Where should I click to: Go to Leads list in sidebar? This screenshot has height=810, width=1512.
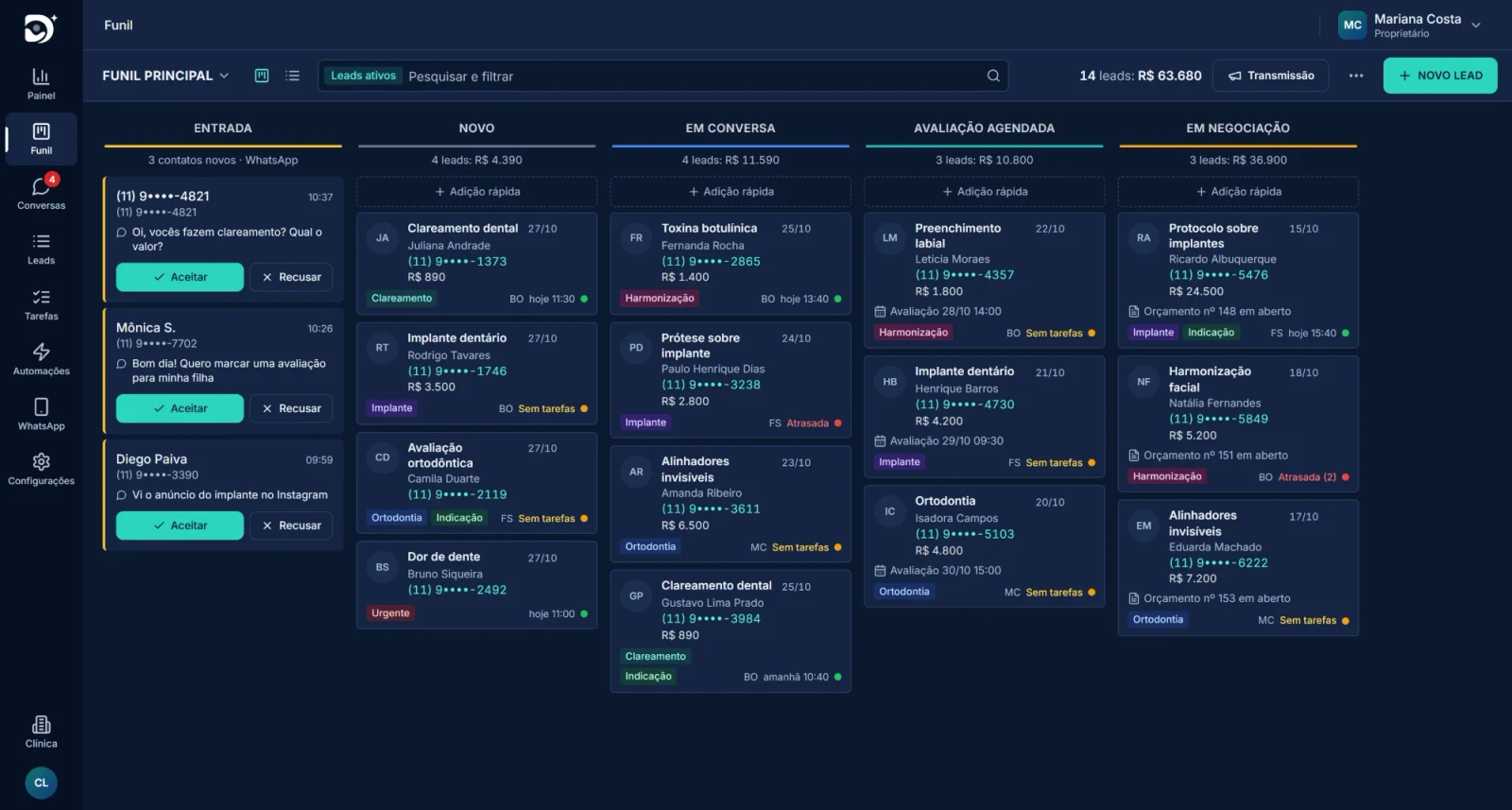coord(41,249)
